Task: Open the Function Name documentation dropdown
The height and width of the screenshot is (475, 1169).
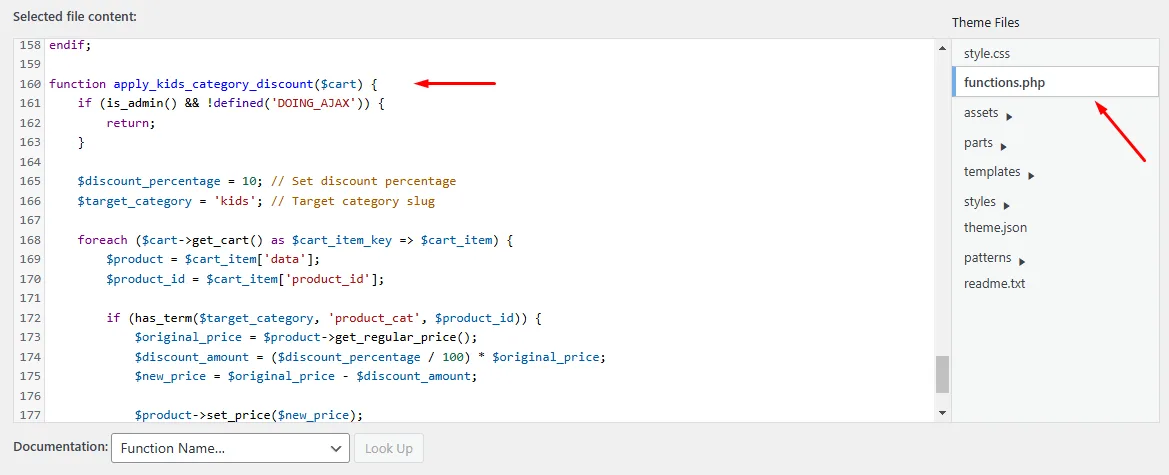Action: pyautogui.click(x=230, y=448)
